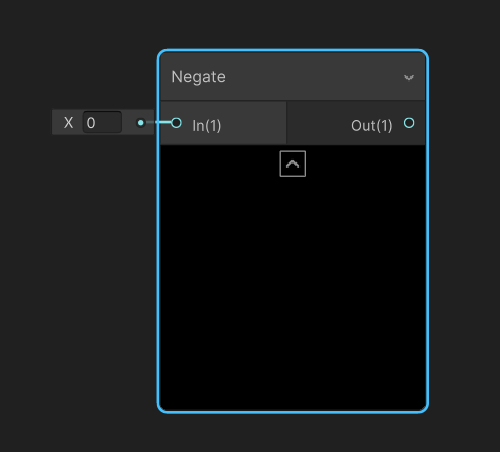This screenshot has width=500, height=452.
Task: Click the black node preview area
Action: [x=293, y=277]
